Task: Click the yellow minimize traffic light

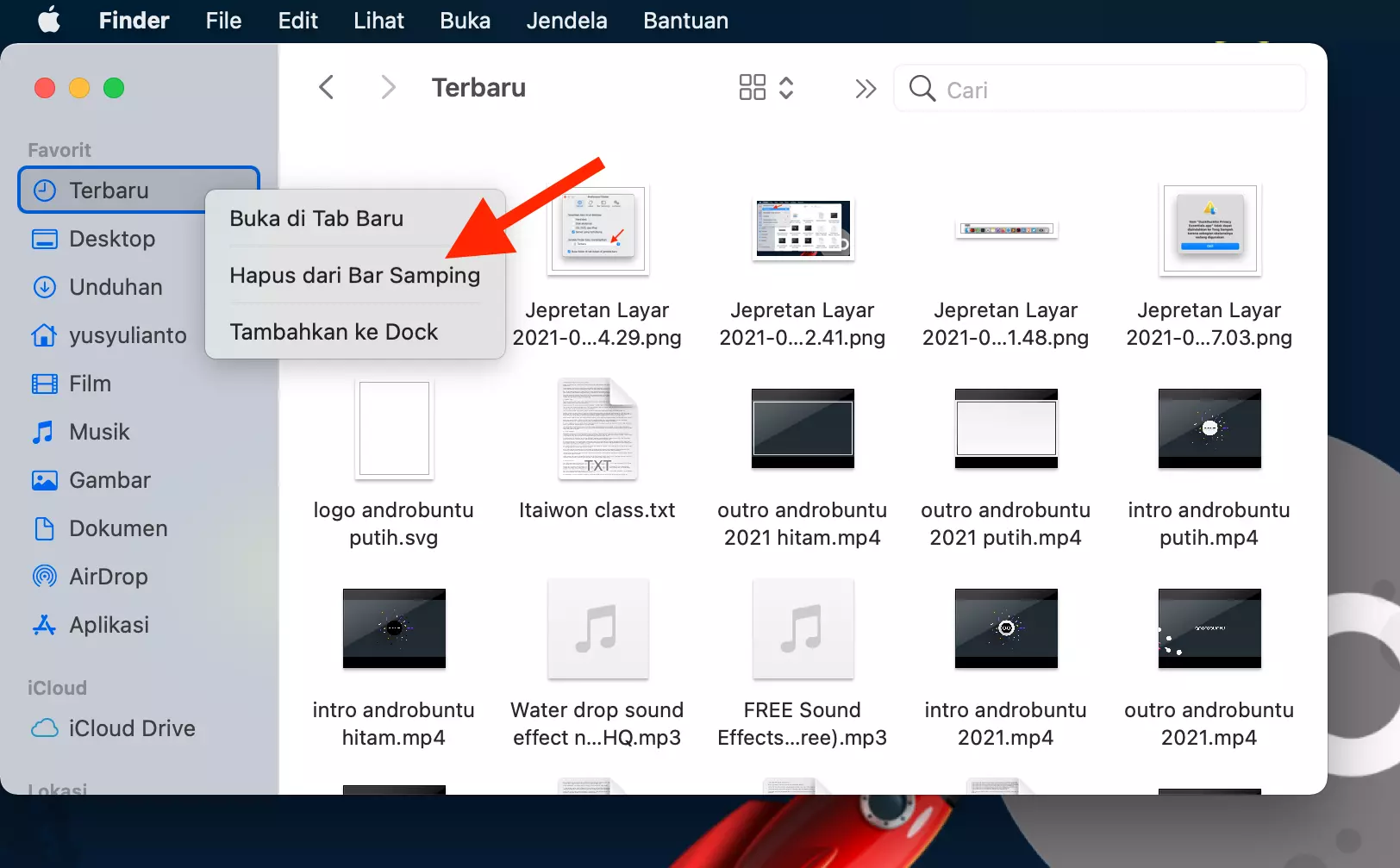Action: (78, 87)
